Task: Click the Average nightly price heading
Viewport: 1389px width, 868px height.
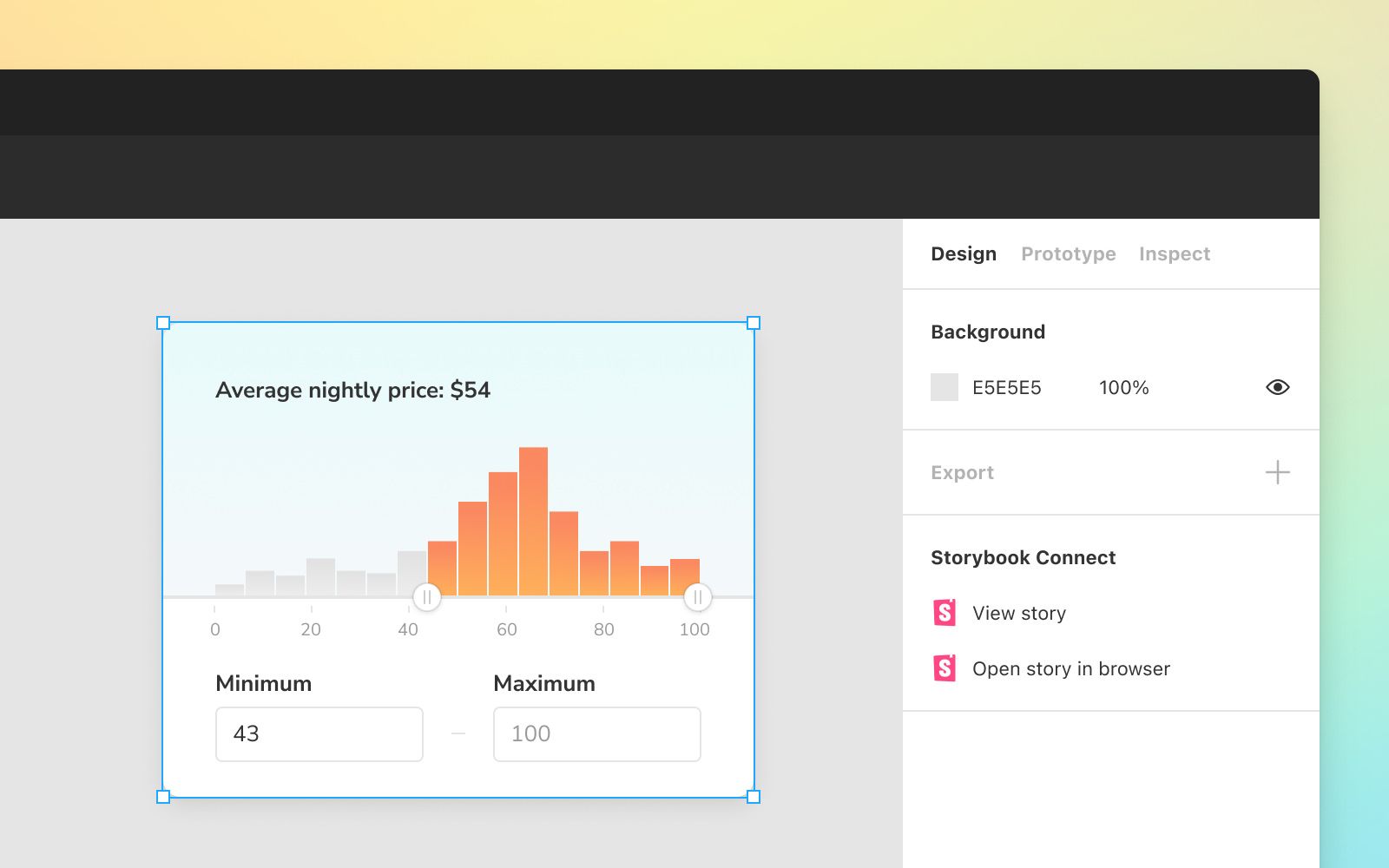Action: 352,390
